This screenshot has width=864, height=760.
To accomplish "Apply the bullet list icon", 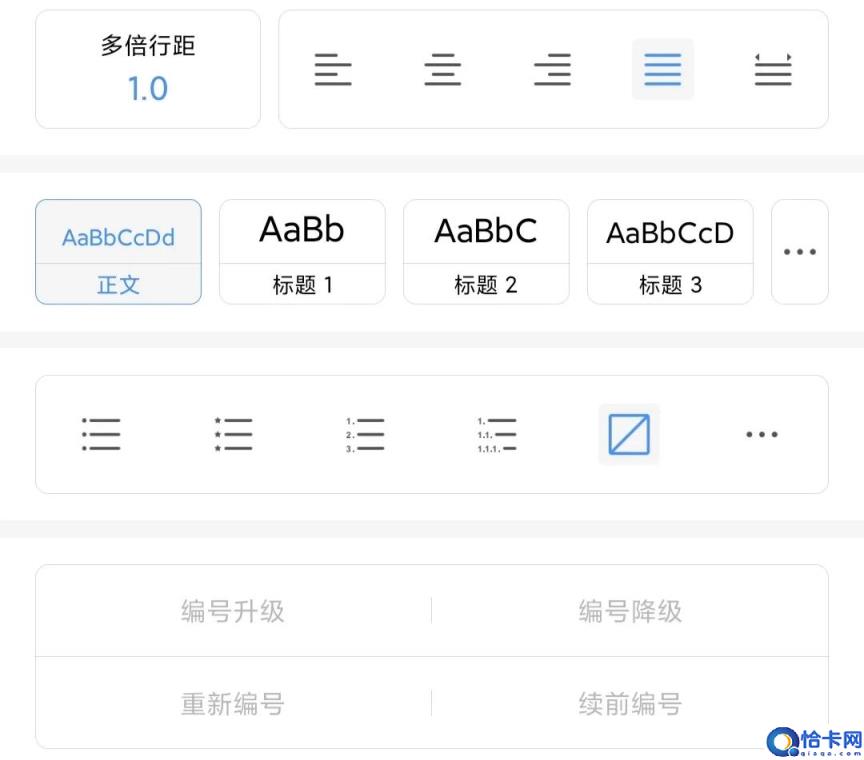I will click(100, 434).
